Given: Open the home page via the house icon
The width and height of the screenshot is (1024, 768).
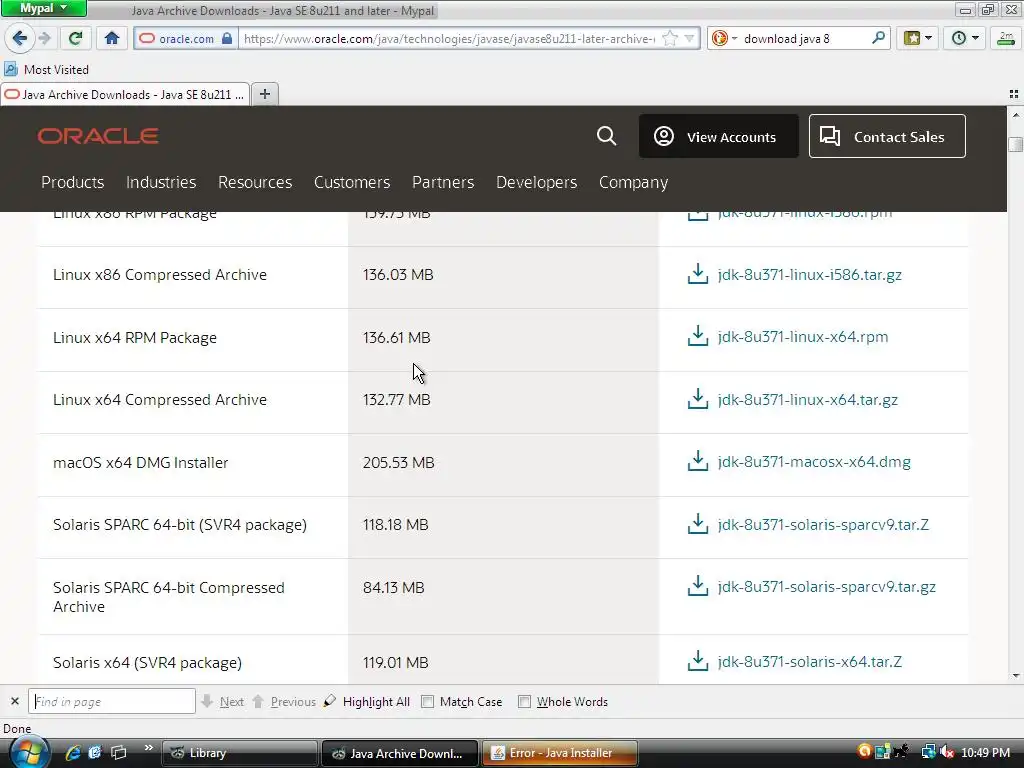Looking at the screenshot, I should pyautogui.click(x=112, y=39).
